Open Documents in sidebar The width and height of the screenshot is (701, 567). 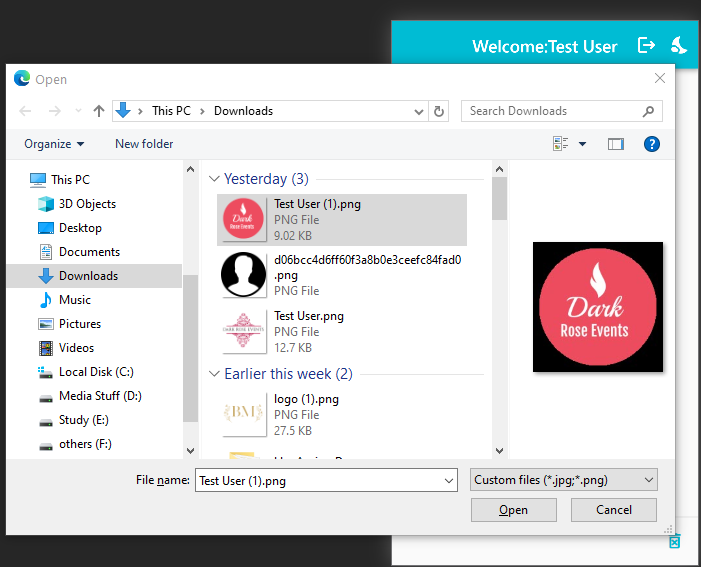(89, 252)
